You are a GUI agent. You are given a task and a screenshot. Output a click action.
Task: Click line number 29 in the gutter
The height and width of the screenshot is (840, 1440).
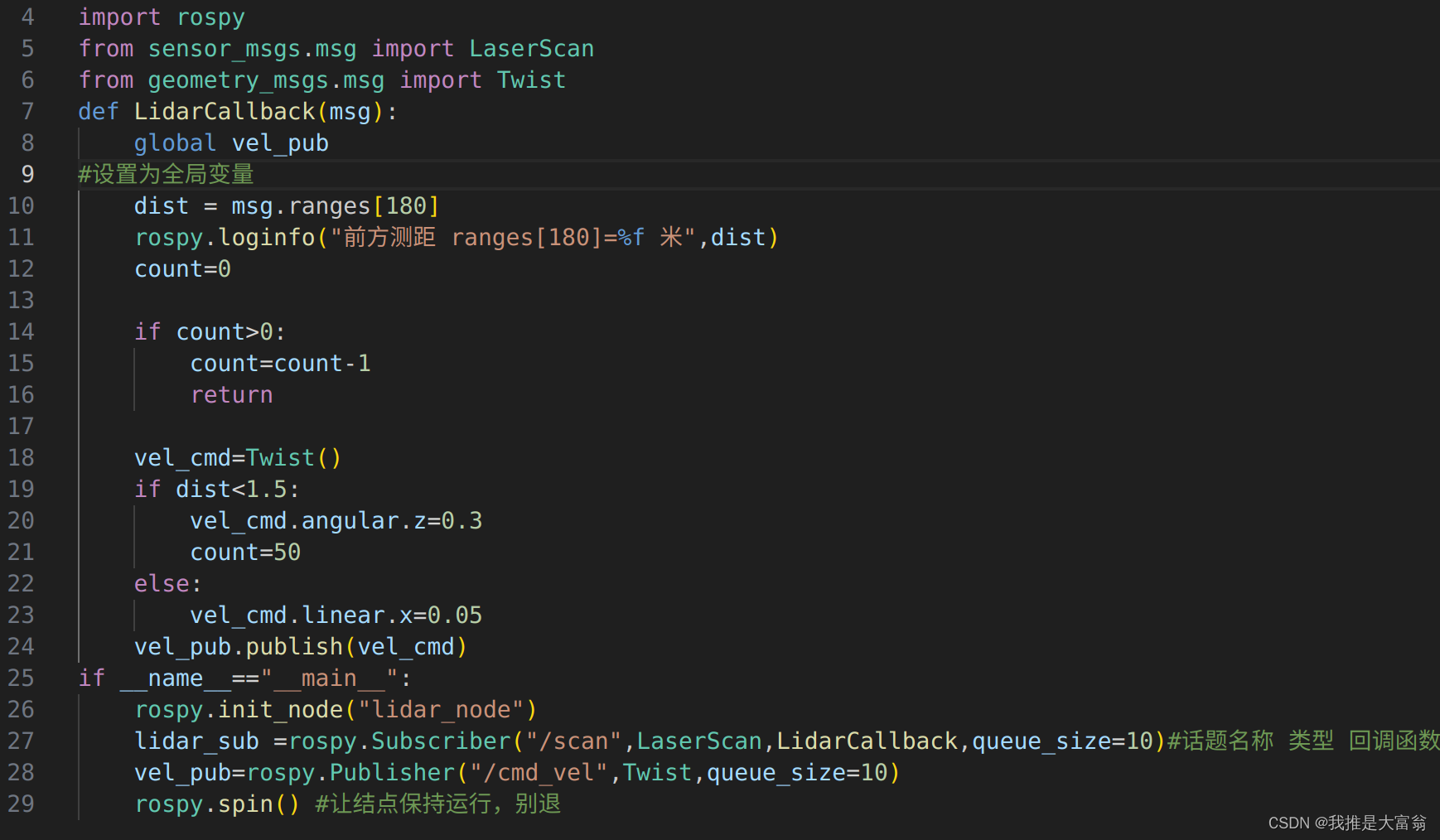tap(21, 804)
